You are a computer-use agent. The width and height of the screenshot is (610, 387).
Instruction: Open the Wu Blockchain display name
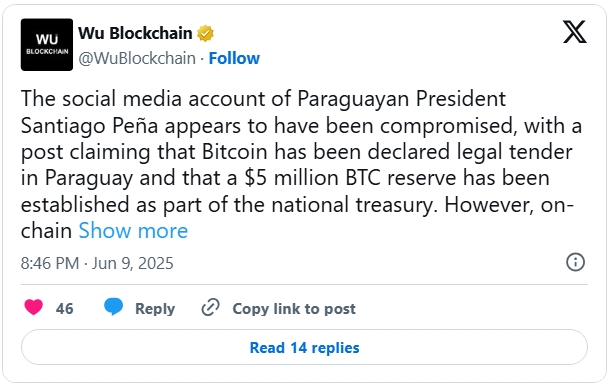click(135, 33)
